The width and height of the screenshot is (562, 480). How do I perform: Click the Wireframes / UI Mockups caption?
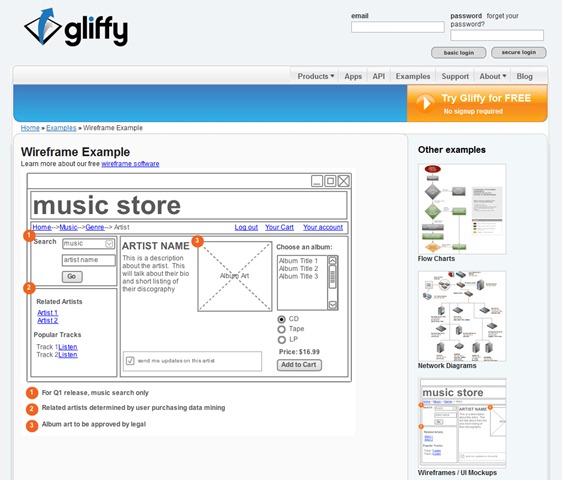[x=457, y=473]
